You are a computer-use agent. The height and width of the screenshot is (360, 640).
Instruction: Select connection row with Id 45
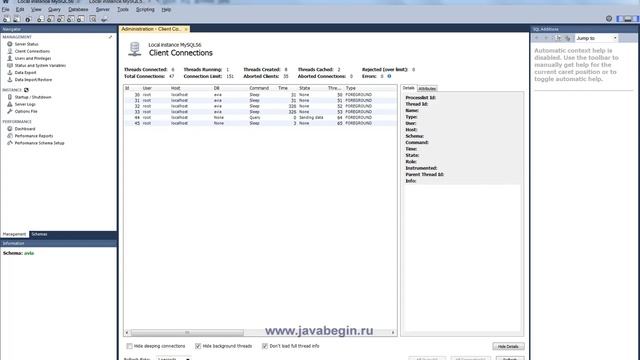point(260,123)
